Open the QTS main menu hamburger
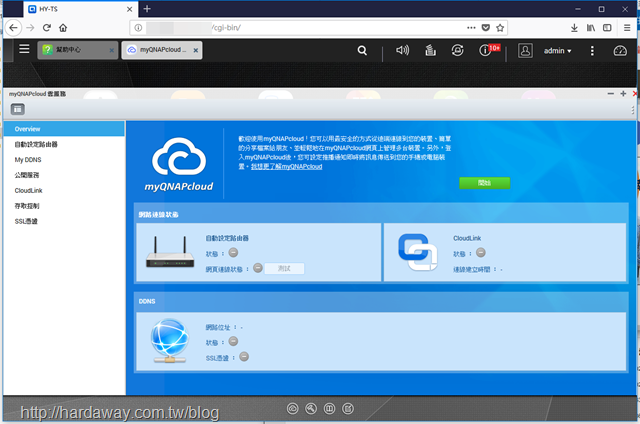The height and width of the screenshot is (424, 640). tap(24, 49)
